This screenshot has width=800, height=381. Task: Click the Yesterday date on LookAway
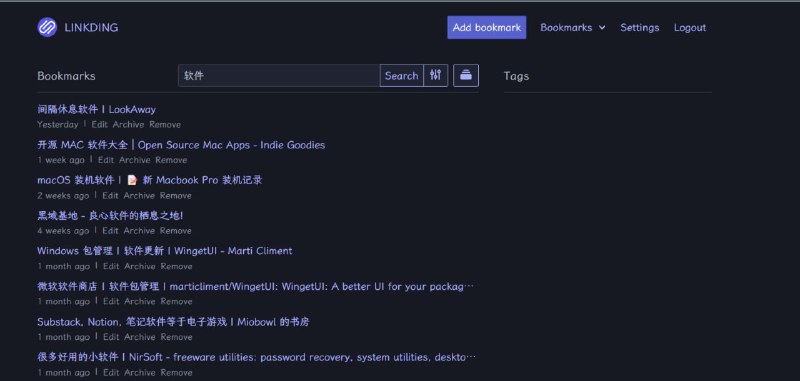[58, 124]
